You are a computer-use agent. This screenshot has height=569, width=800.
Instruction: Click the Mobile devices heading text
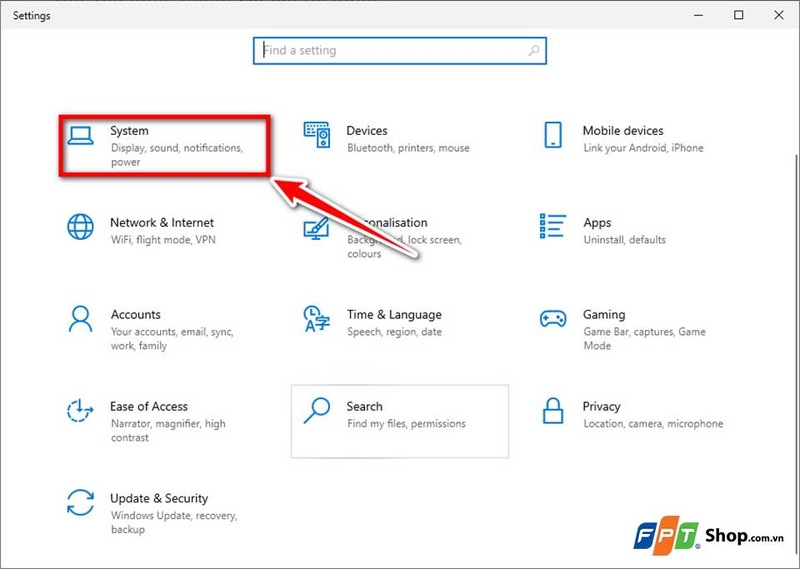(623, 131)
